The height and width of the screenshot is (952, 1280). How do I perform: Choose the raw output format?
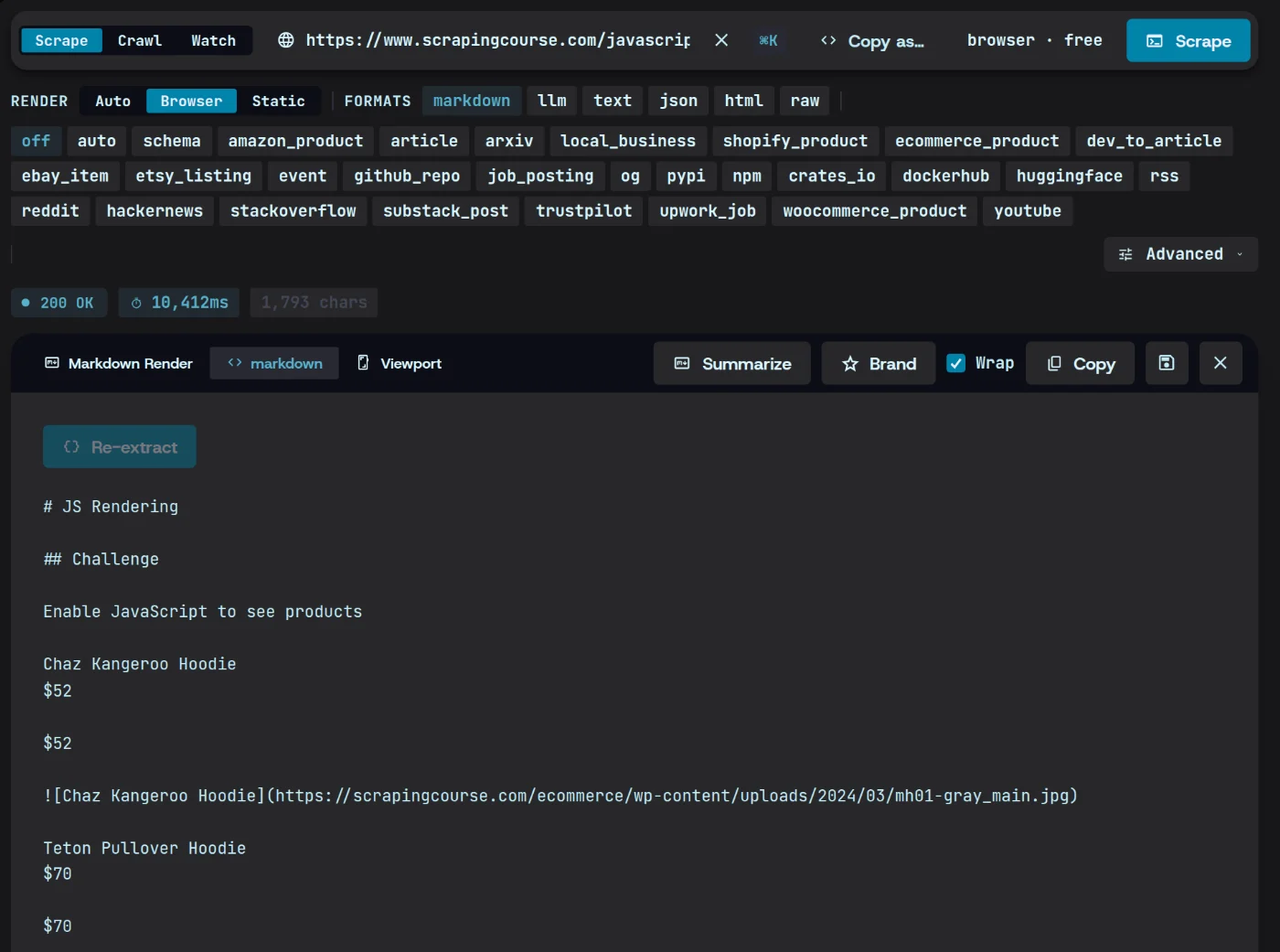pyautogui.click(x=805, y=101)
